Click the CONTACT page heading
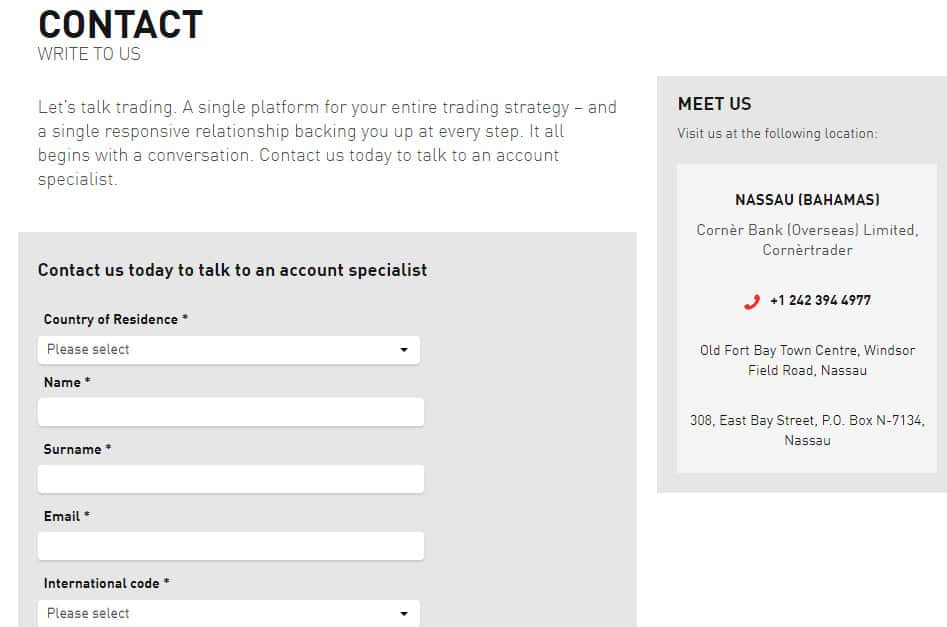The width and height of the screenshot is (947, 627). 120,24
